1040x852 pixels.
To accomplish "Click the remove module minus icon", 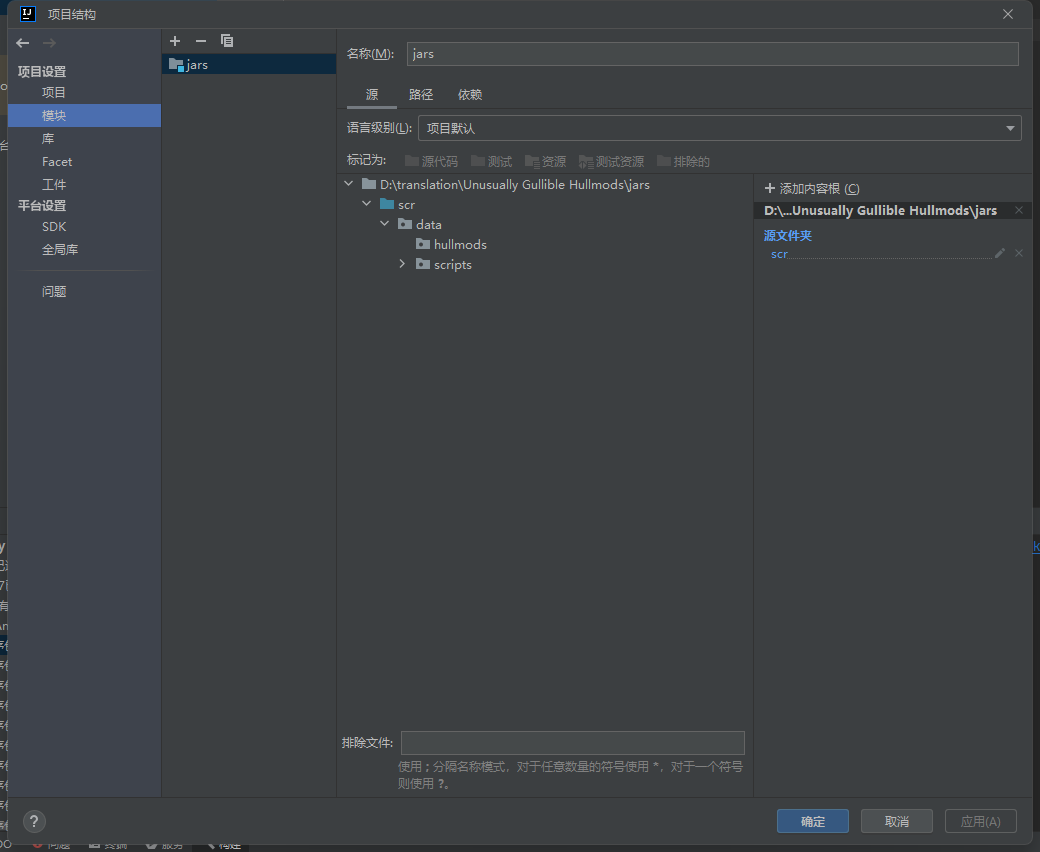I will (201, 41).
